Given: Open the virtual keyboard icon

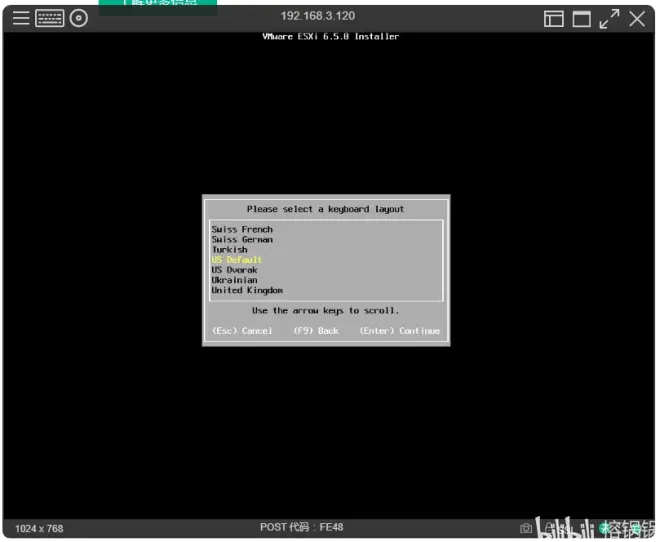Looking at the screenshot, I should tap(50, 19).
